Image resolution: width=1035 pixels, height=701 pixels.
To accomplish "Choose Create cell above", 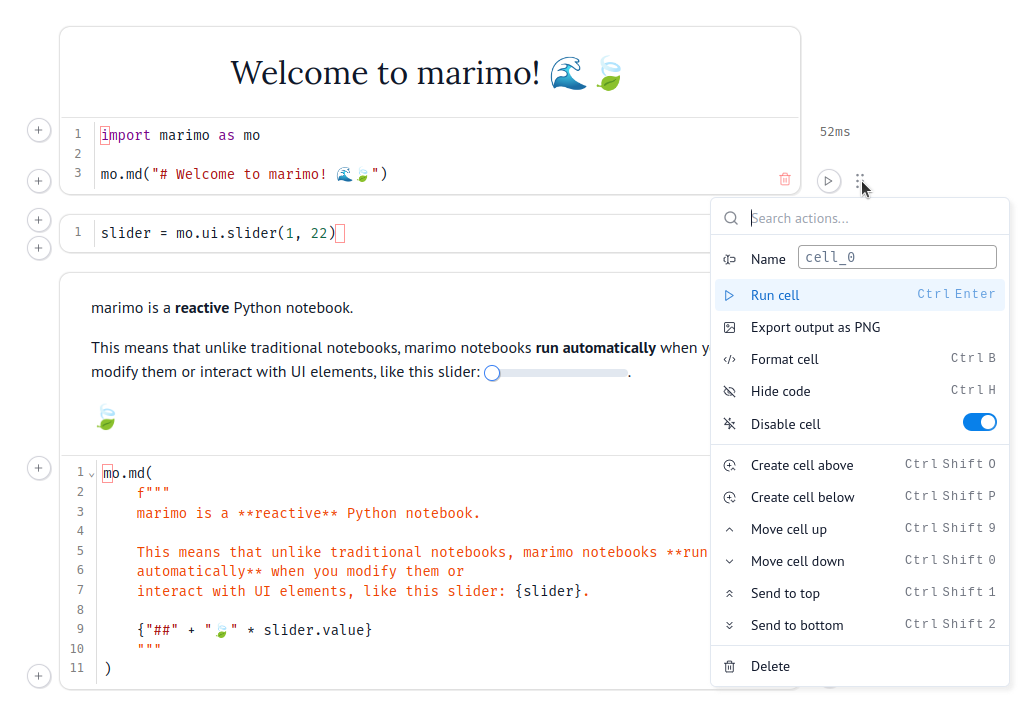I will coord(859,465).
